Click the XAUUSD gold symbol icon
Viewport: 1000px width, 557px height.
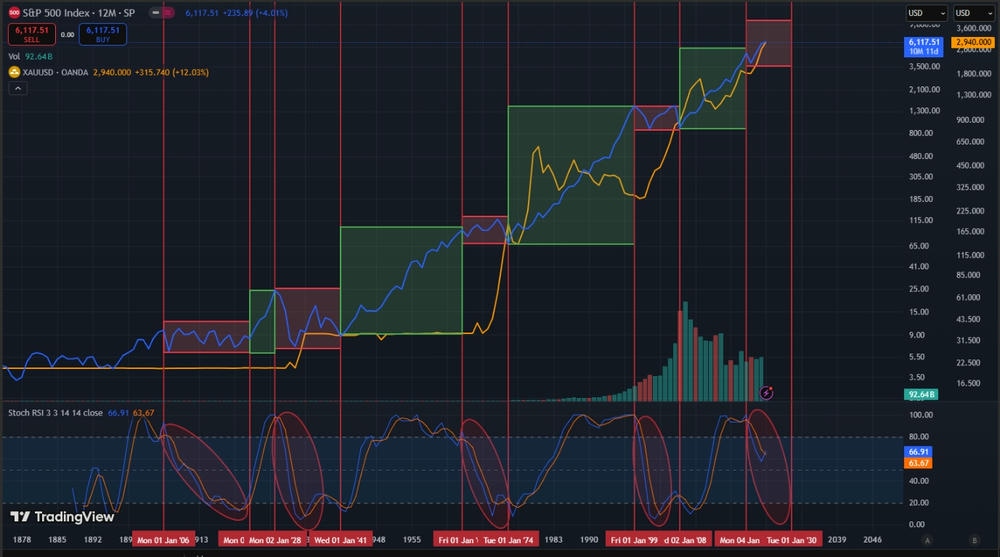[x=14, y=72]
